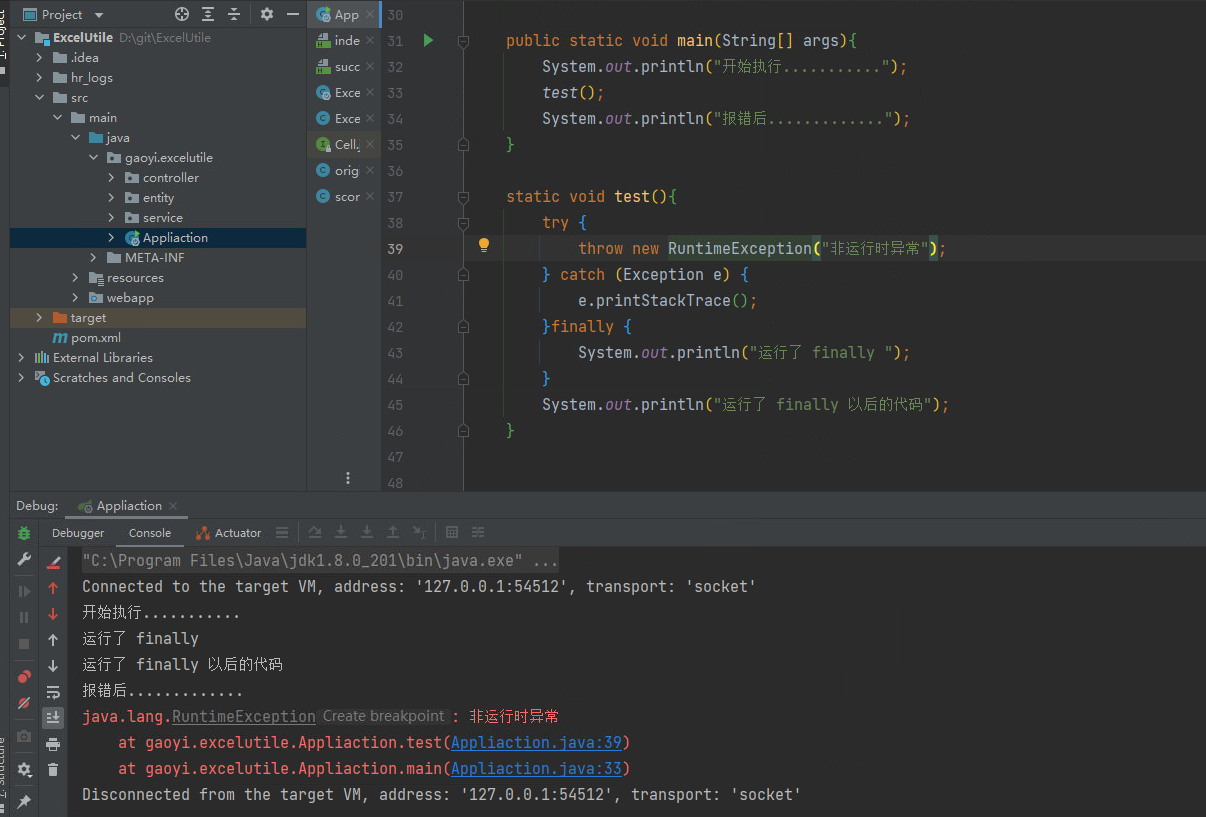Click Resume Program icon in debug sidebar
The height and width of the screenshot is (817, 1206).
[24, 591]
